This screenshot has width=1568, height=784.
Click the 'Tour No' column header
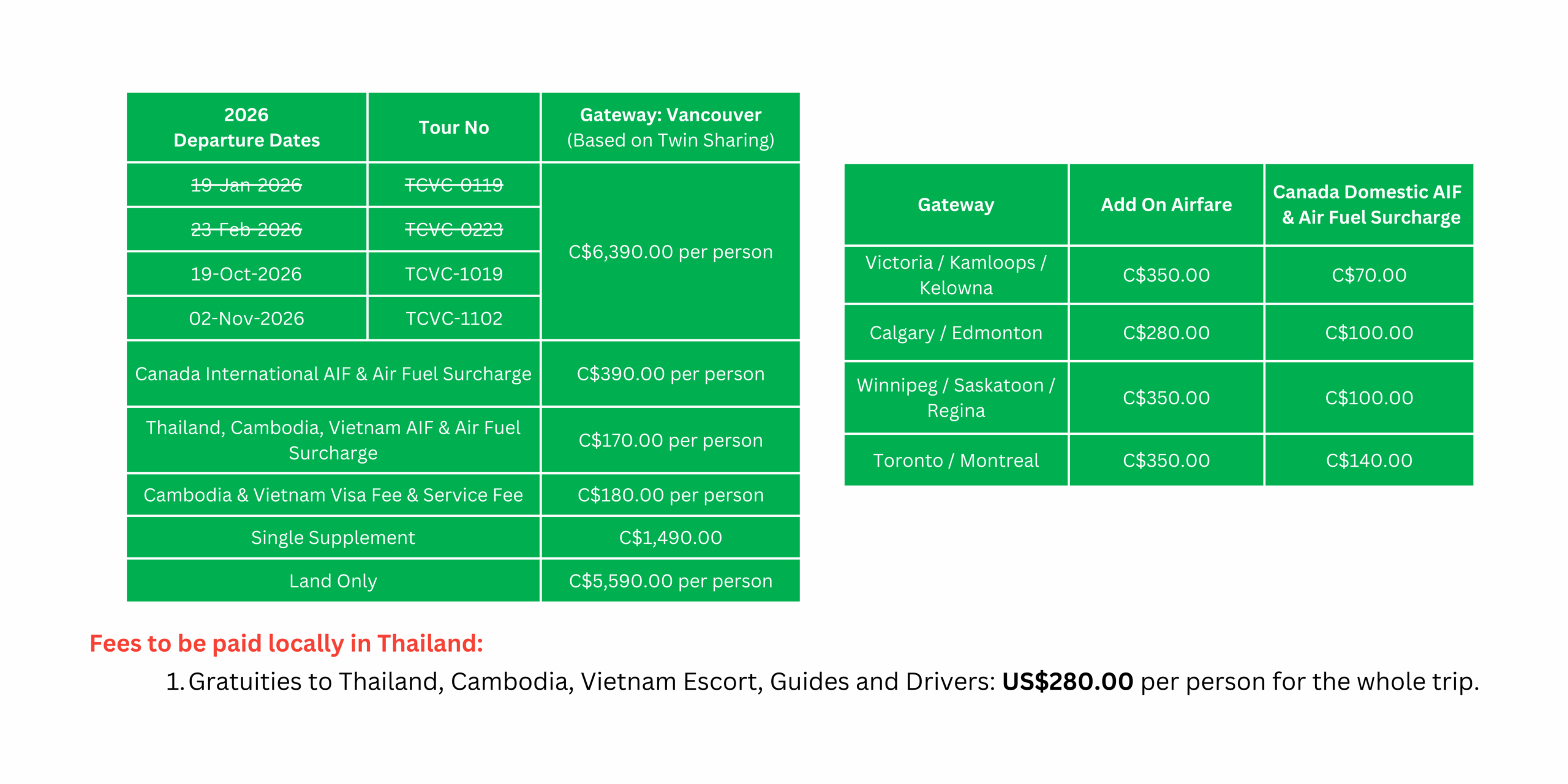(453, 127)
